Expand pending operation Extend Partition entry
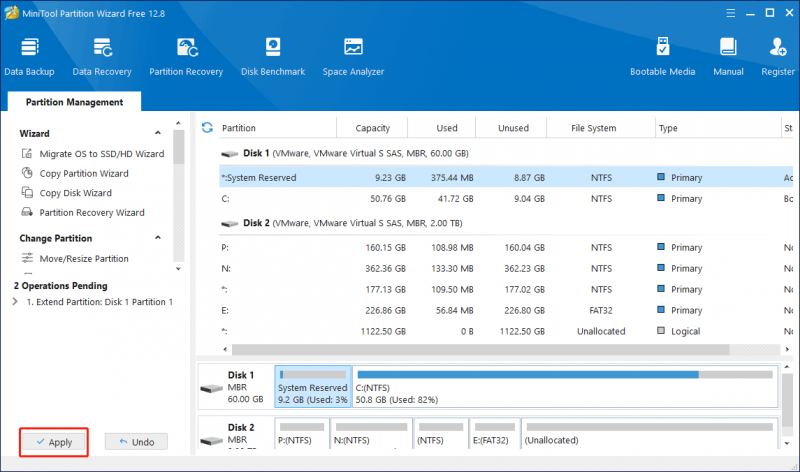The height and width of the screenshot is (472, 800). [x=15, y=302]
